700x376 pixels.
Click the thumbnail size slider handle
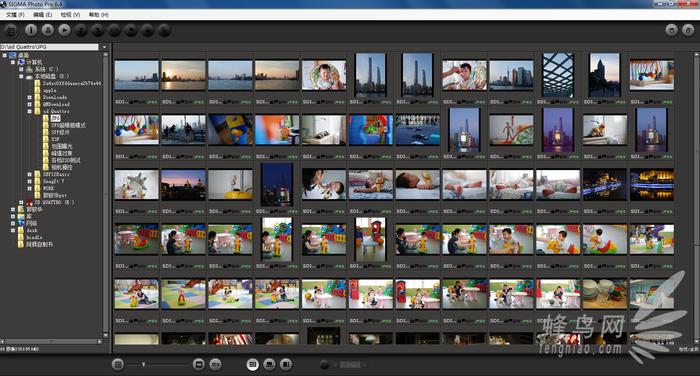143,364
